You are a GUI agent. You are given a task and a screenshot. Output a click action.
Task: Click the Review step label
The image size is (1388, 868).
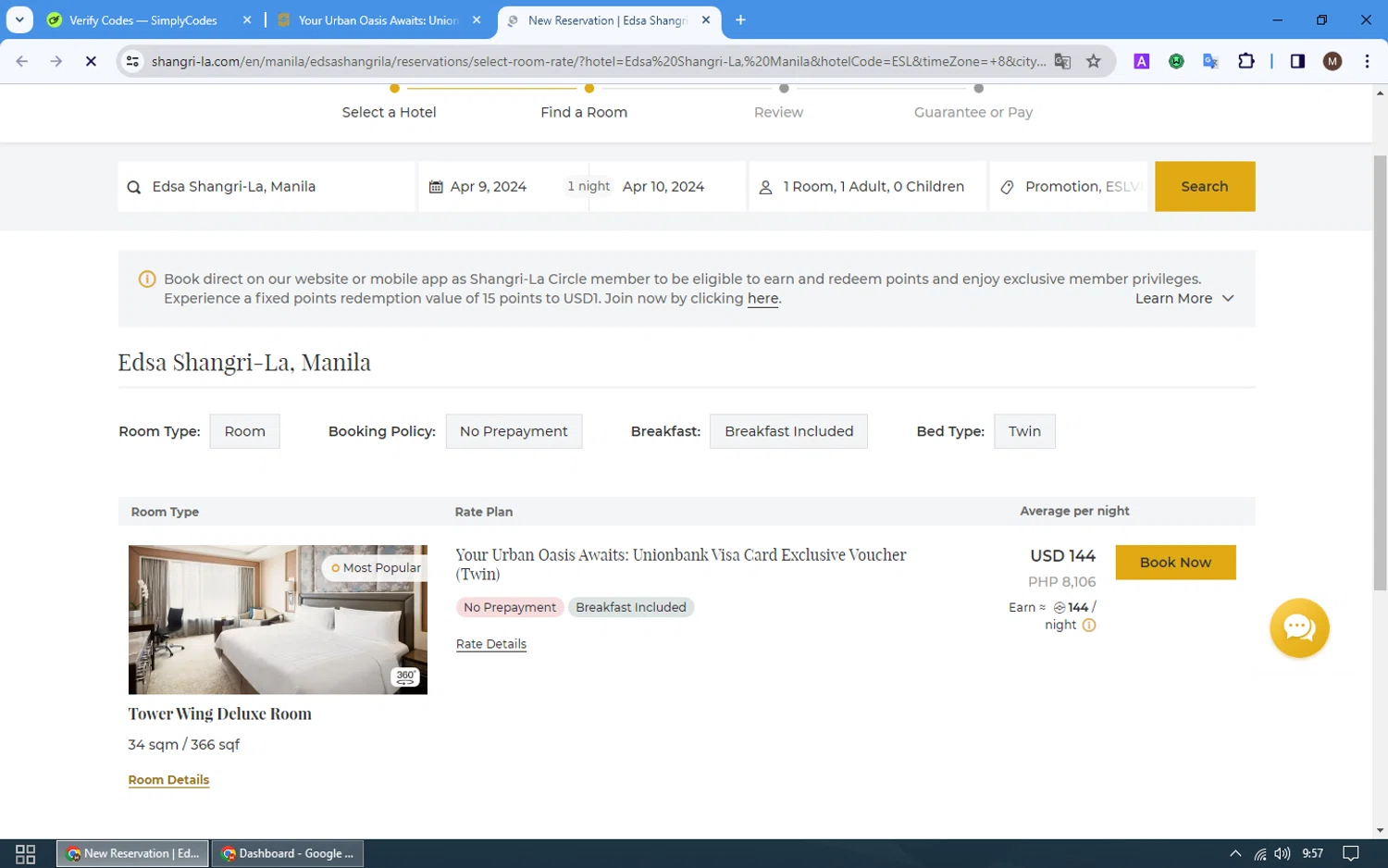pyautogui.click(x=778, y=112)
